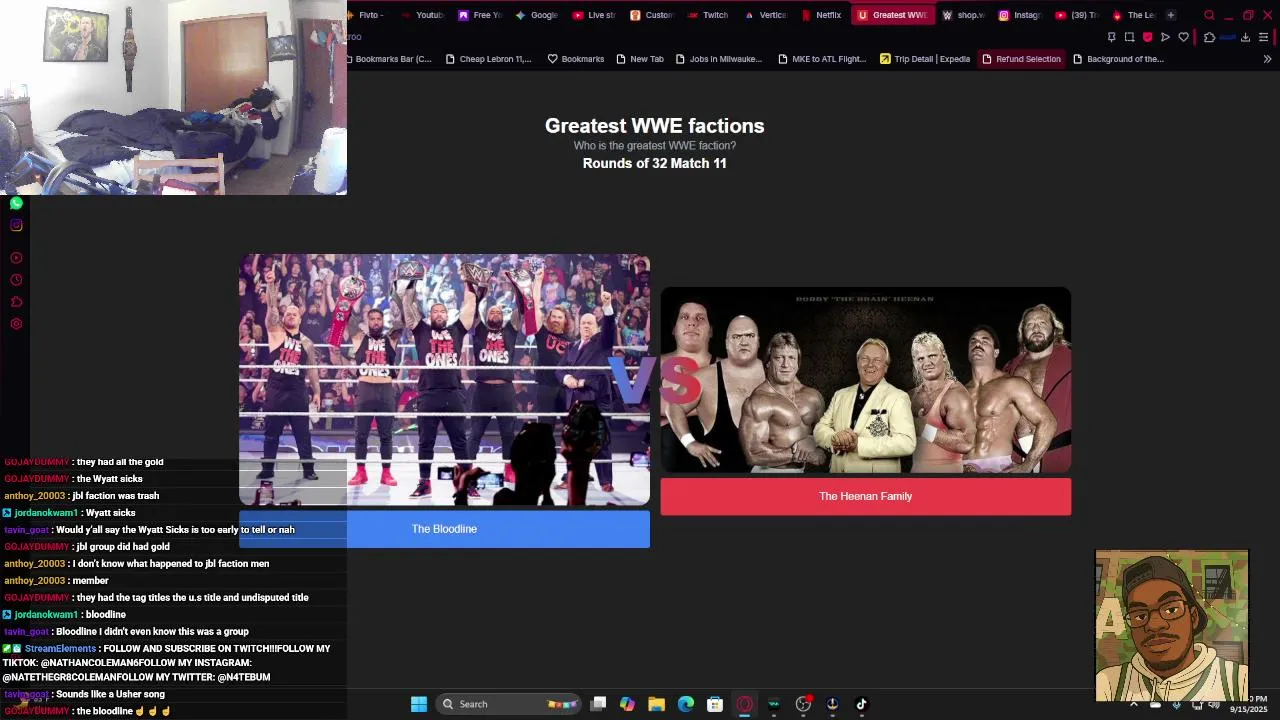Open the MKE to ATL Flight bookmark
Screen dimensions: 1280x720
[822, 59]
